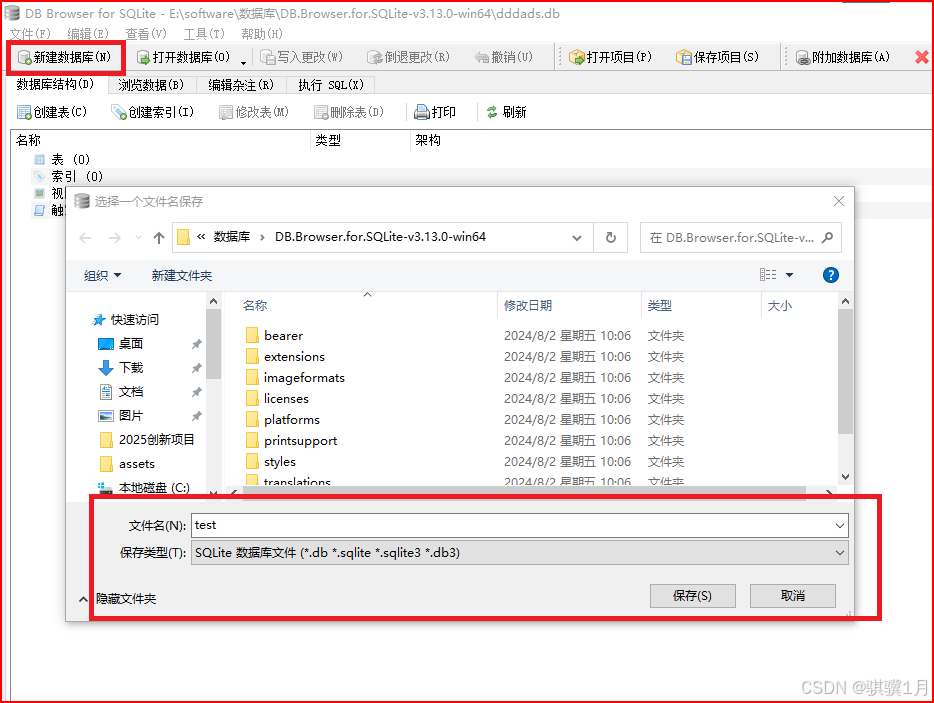Click the blue help question mark icon
Screen dimensions: 934x703
[830, 275]
